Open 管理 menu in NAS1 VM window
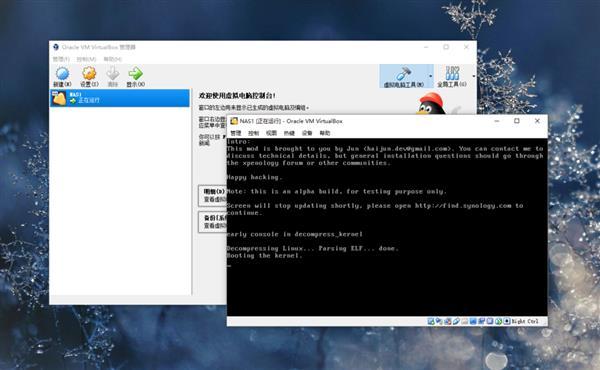This screenshot has height=370, width=600. [236, 133]
